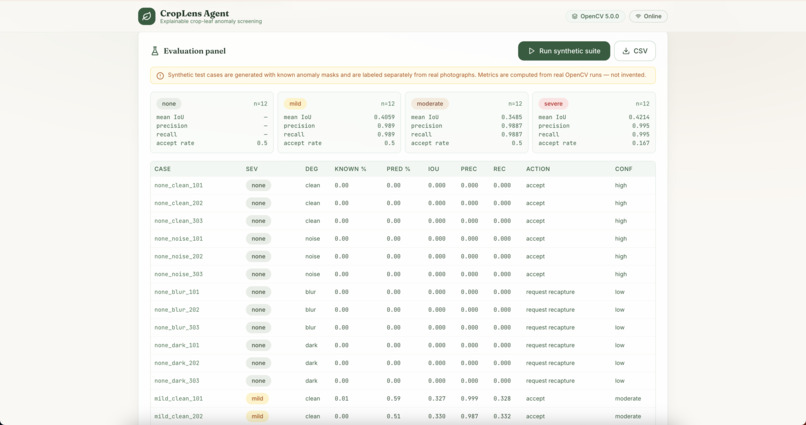
Task: Click the moderate severity badge in summary
Action: click(x=430, y=104)
